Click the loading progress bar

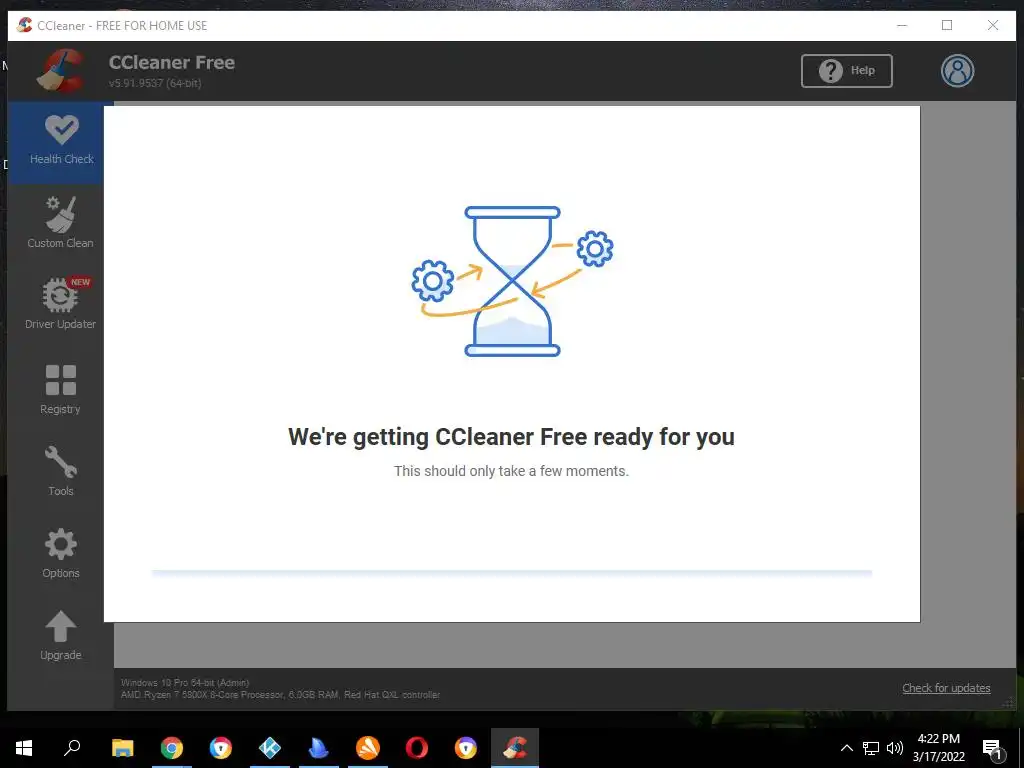(x=512, y=573)
